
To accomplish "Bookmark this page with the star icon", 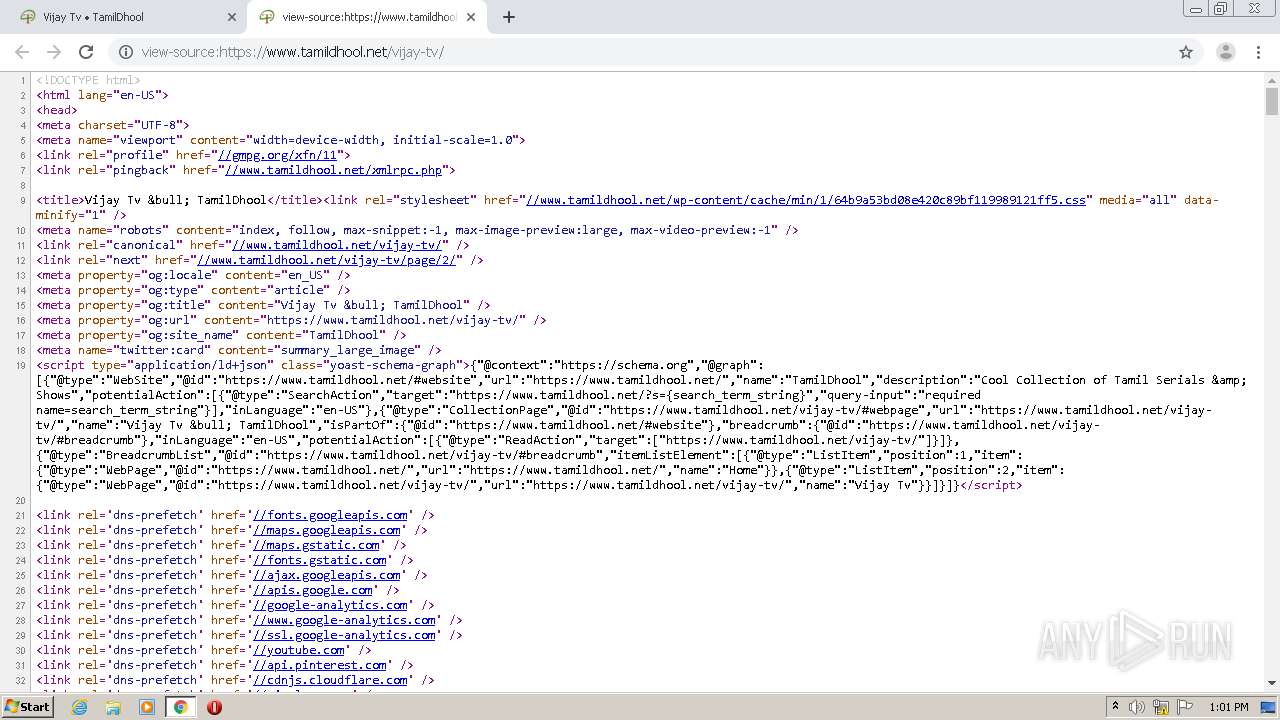I will tap(1186, 52).
